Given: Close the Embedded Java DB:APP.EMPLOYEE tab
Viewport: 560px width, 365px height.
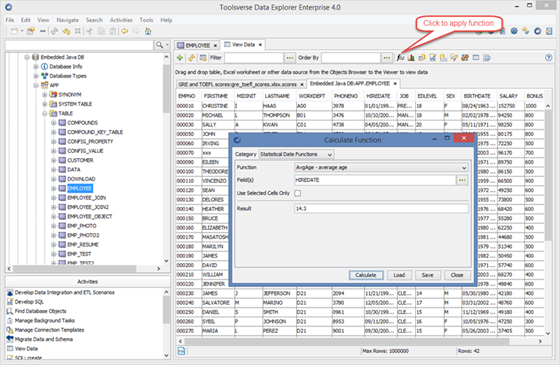Looking at the screenshot, I should pos(395,84).
